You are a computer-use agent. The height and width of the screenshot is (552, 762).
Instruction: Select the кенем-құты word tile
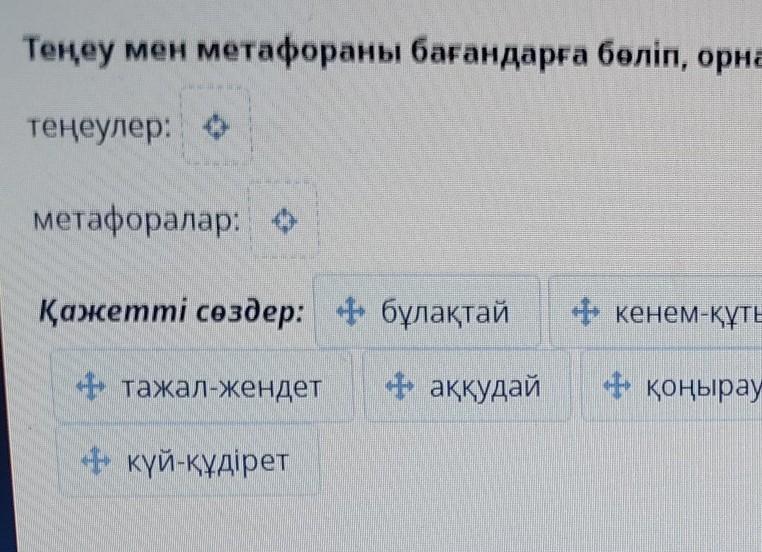point(660,313)
